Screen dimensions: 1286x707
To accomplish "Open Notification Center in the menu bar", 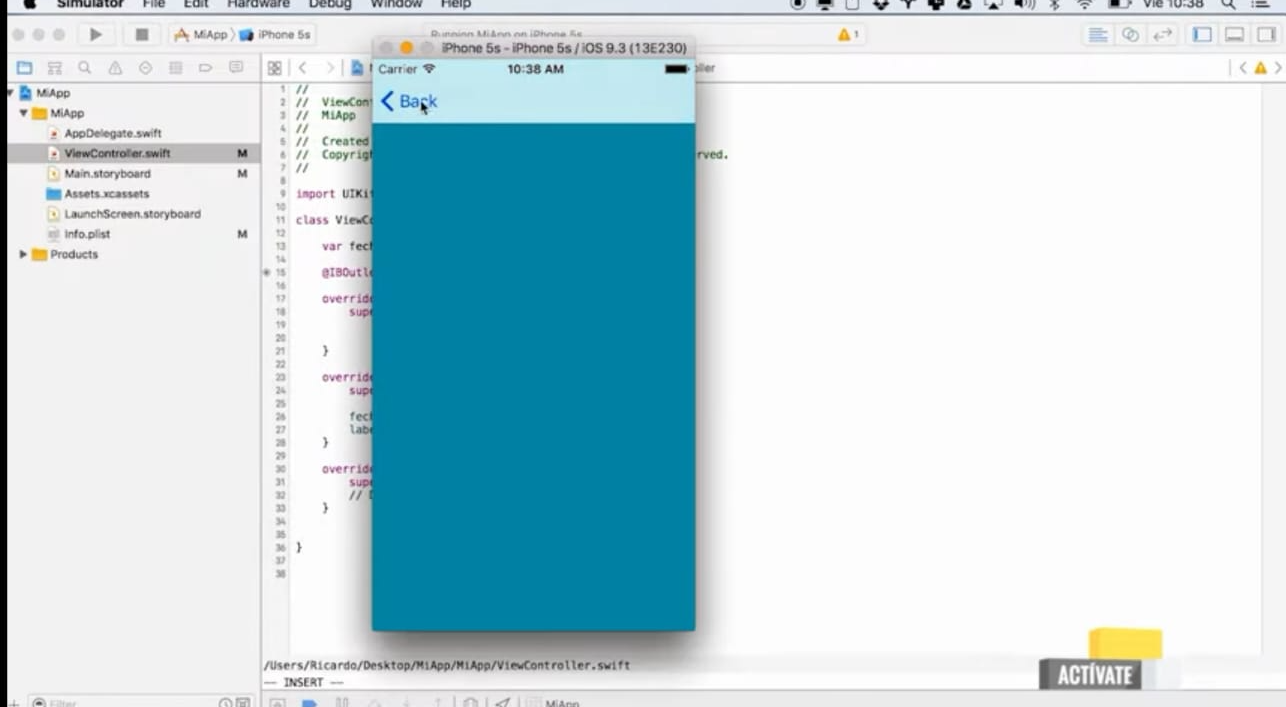I will (x=1260, y=5).
